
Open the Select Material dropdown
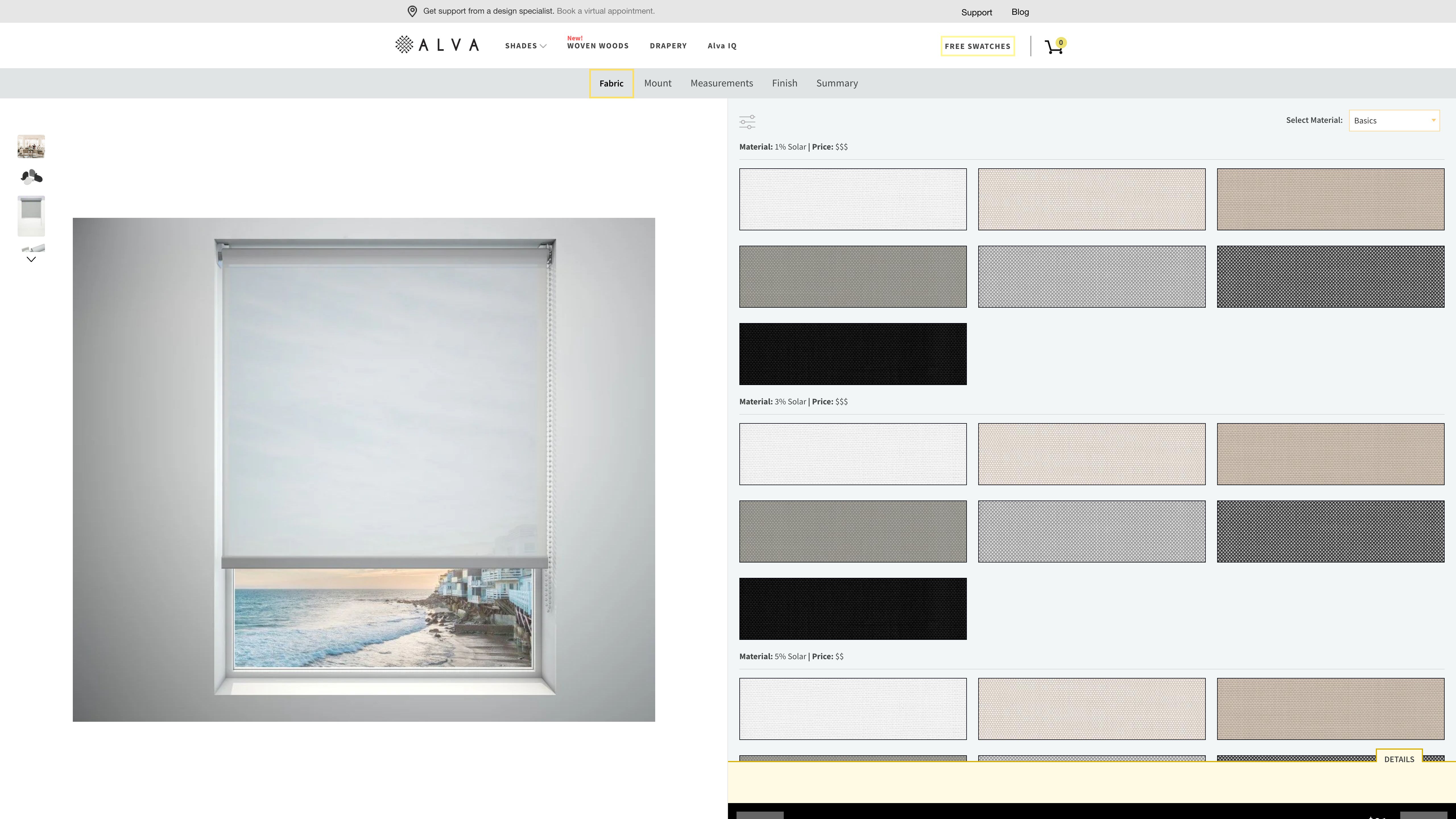pyautogui.click(x=1393, y=120)
